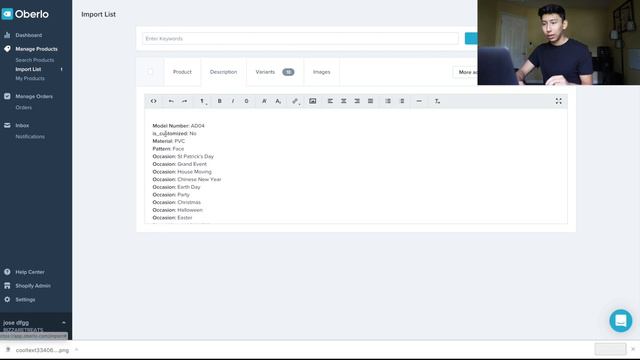Switch to the Images tab
The image size is (640, 360).
coord(322,72)
